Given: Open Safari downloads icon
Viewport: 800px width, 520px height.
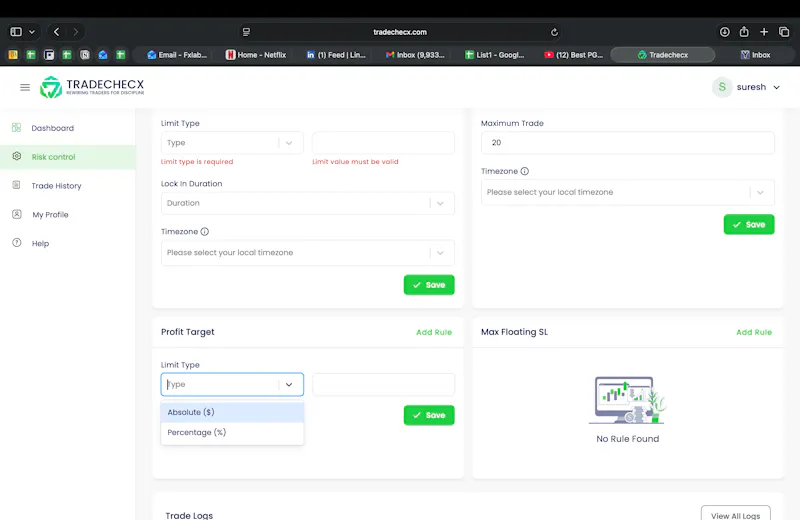Looking at the screenshot, I should tap(724, 32).
